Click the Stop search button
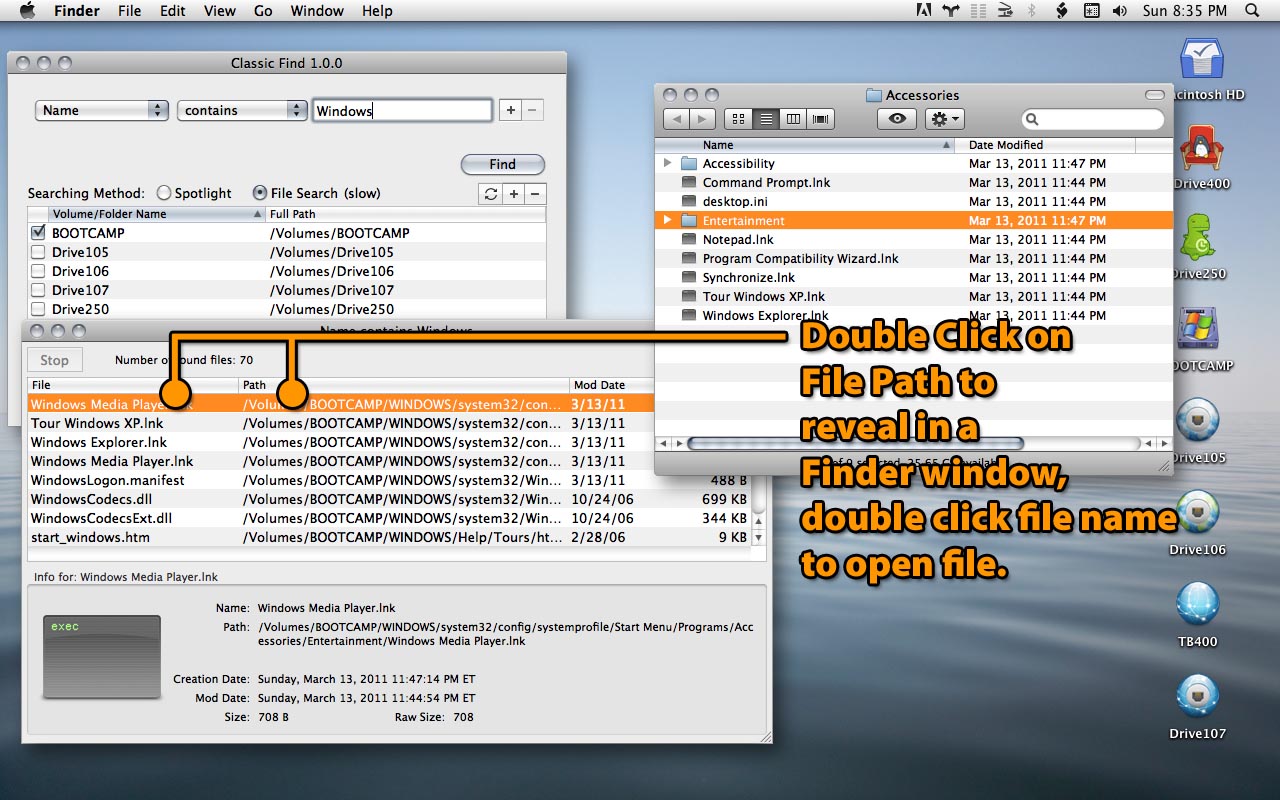Image resolution: width=1280 pixels, height=800 pixels. click(54, 360)
